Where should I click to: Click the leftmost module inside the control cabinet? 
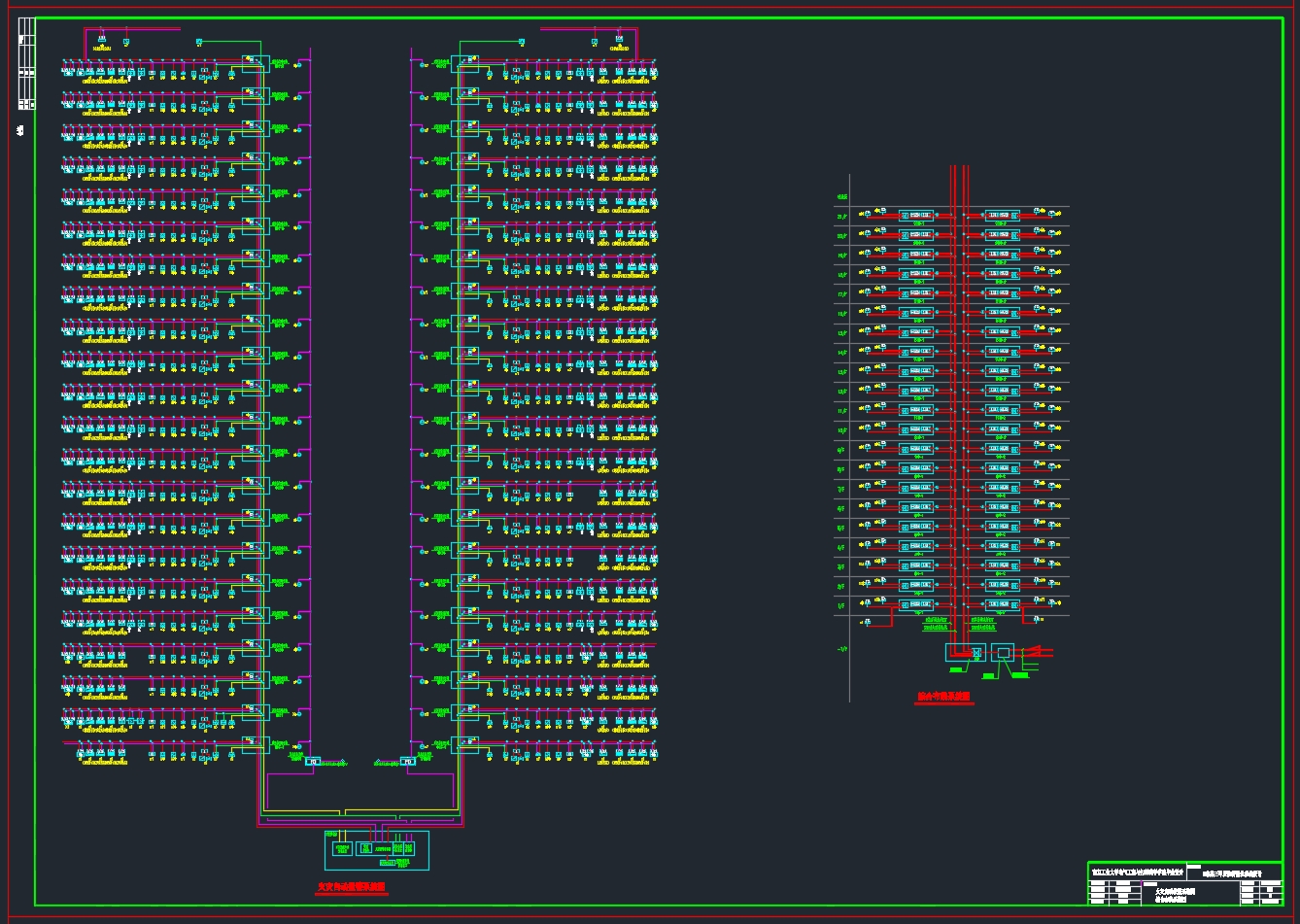pyautogui.click(x=341, y=848)
